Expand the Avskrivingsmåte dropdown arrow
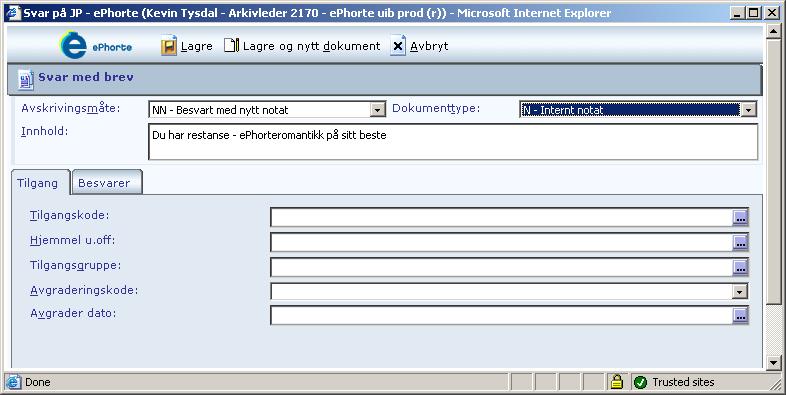This screenshot has width=786, height=395. point(377,110)
